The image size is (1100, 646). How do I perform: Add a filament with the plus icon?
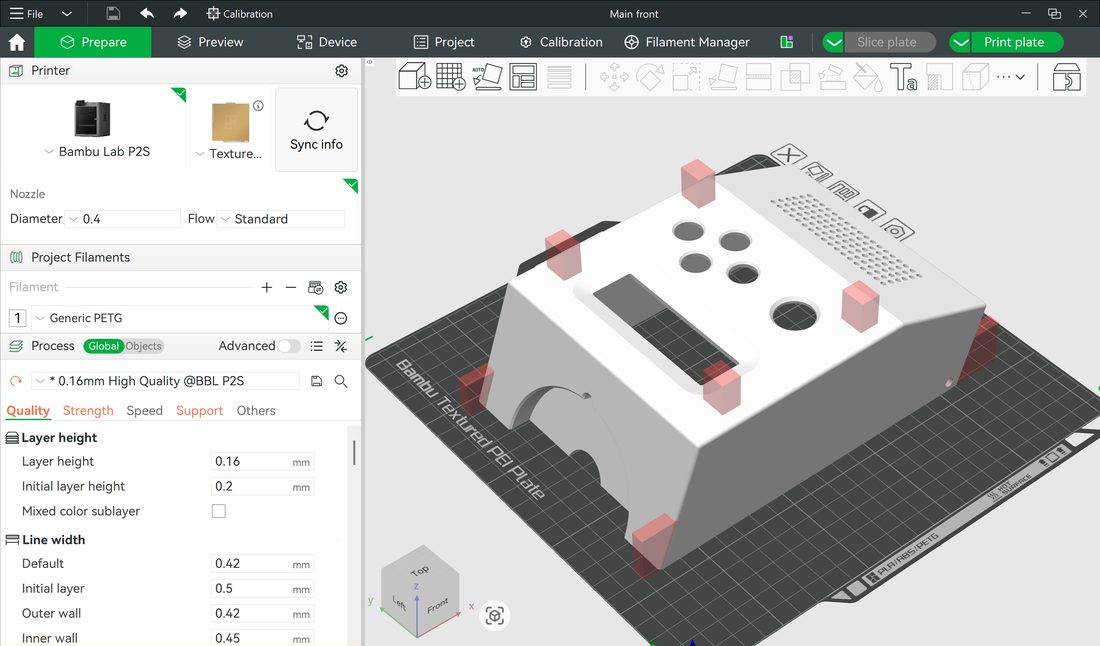[x=267, y=287]
